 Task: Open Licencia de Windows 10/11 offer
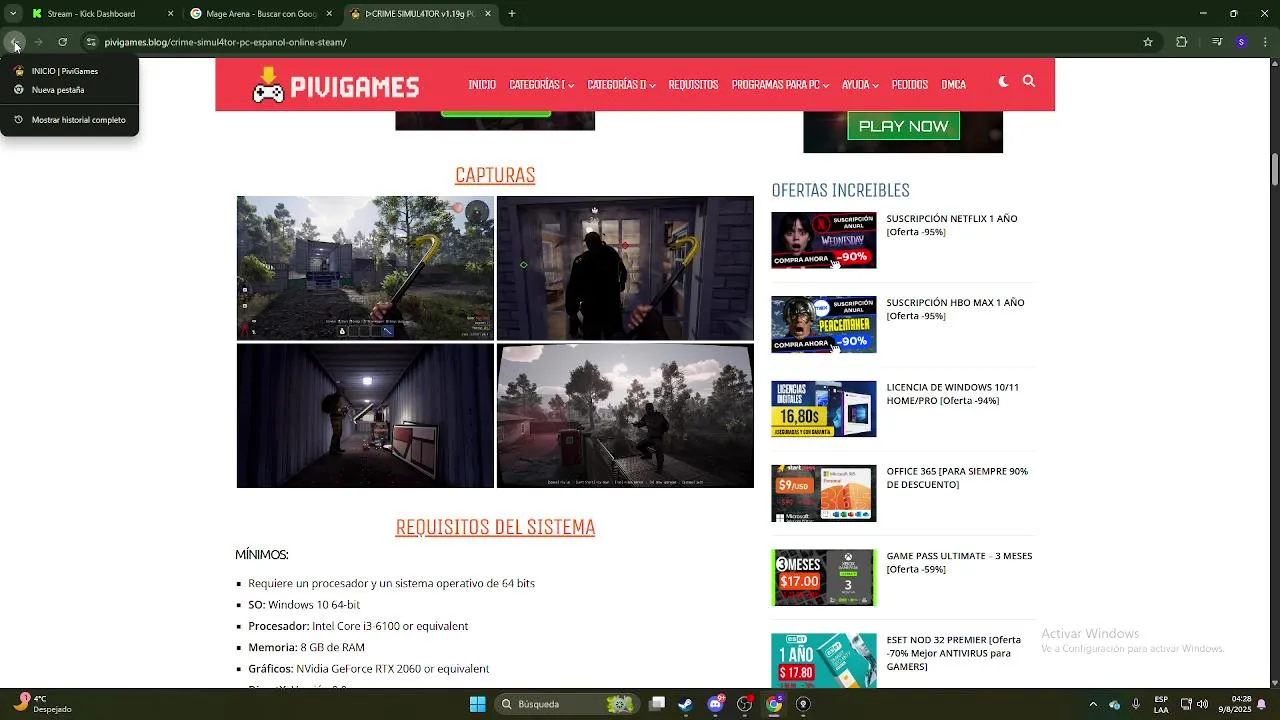[x=953, y=394]
